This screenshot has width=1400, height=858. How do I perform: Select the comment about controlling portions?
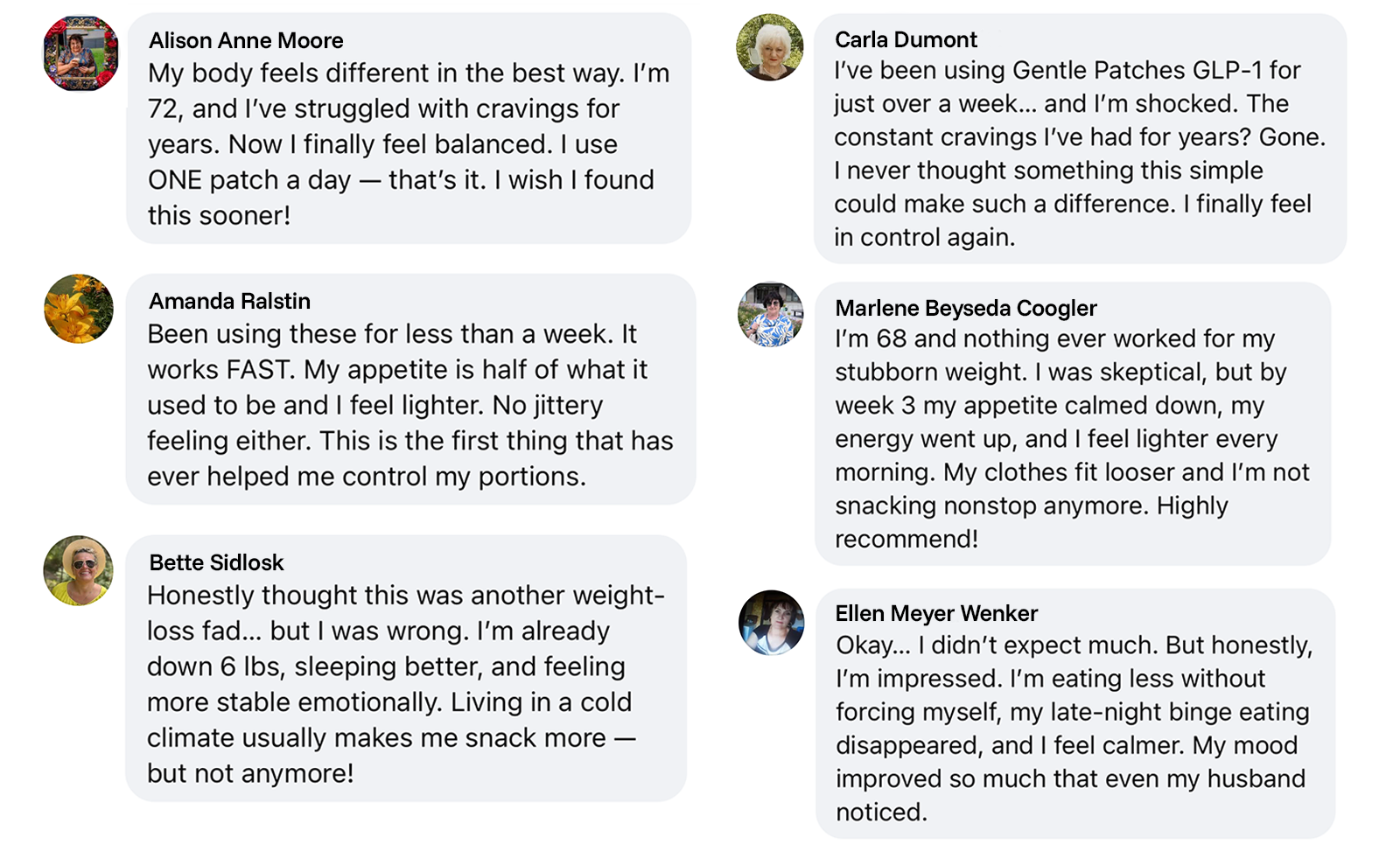coord(409,405)
